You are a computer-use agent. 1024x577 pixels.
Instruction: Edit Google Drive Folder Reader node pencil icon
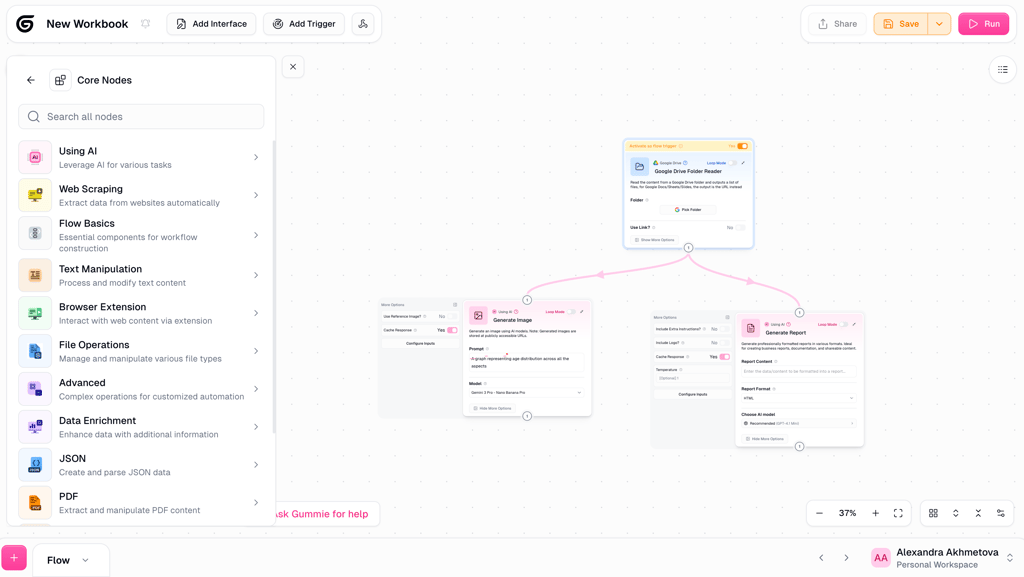click(x=743, y=163)
